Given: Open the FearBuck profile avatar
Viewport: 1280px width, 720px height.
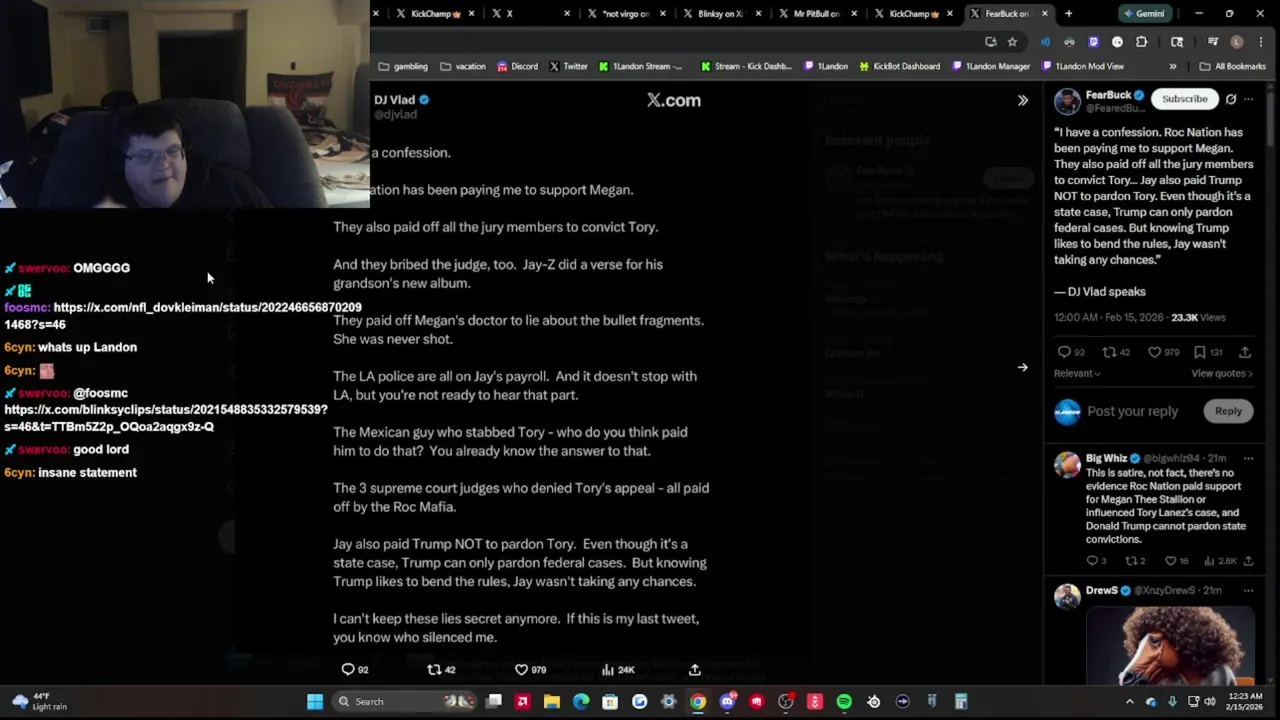Looking at the screenshot, I should [1067, 100].
